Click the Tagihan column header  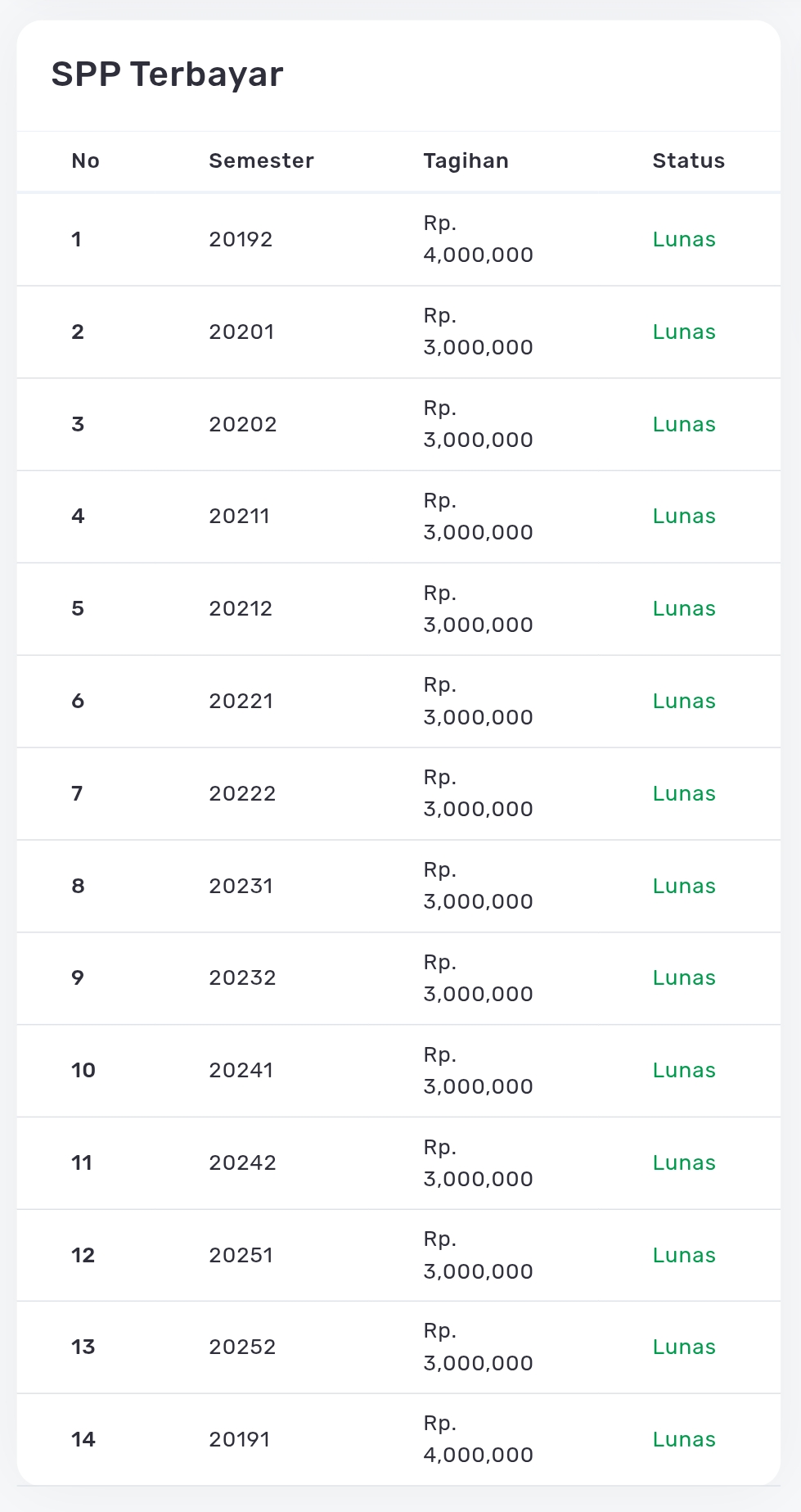[466, 160]
